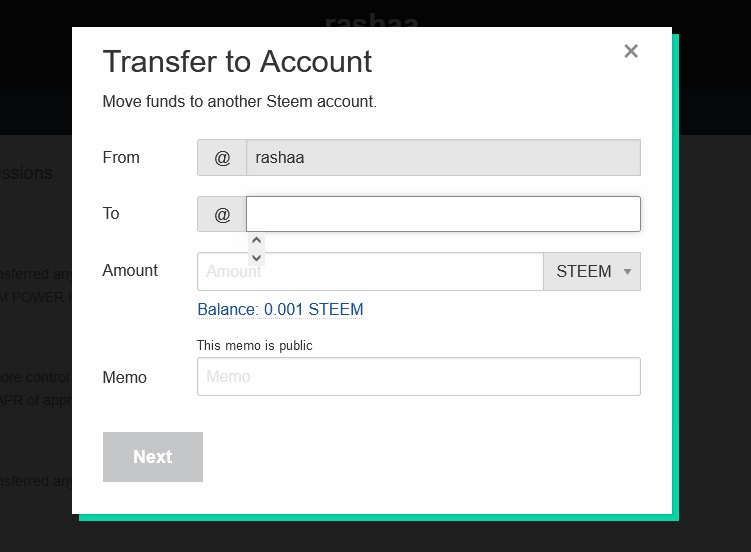Click the Balance: 0.001 STEEM link
751x552 pixels.
pos(280,309)
